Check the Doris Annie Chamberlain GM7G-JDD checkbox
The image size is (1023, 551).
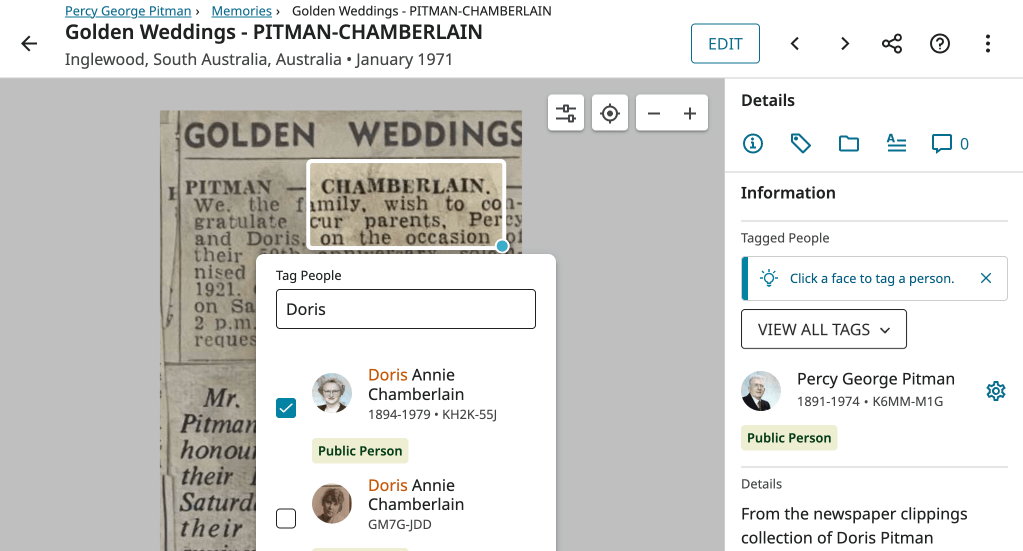(x=286, y=518)
